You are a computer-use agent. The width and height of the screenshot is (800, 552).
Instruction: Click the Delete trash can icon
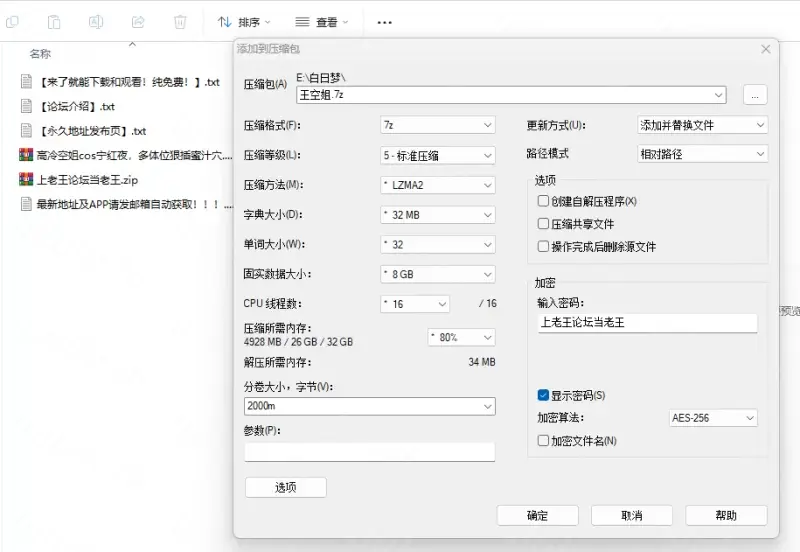pos(180,21)
